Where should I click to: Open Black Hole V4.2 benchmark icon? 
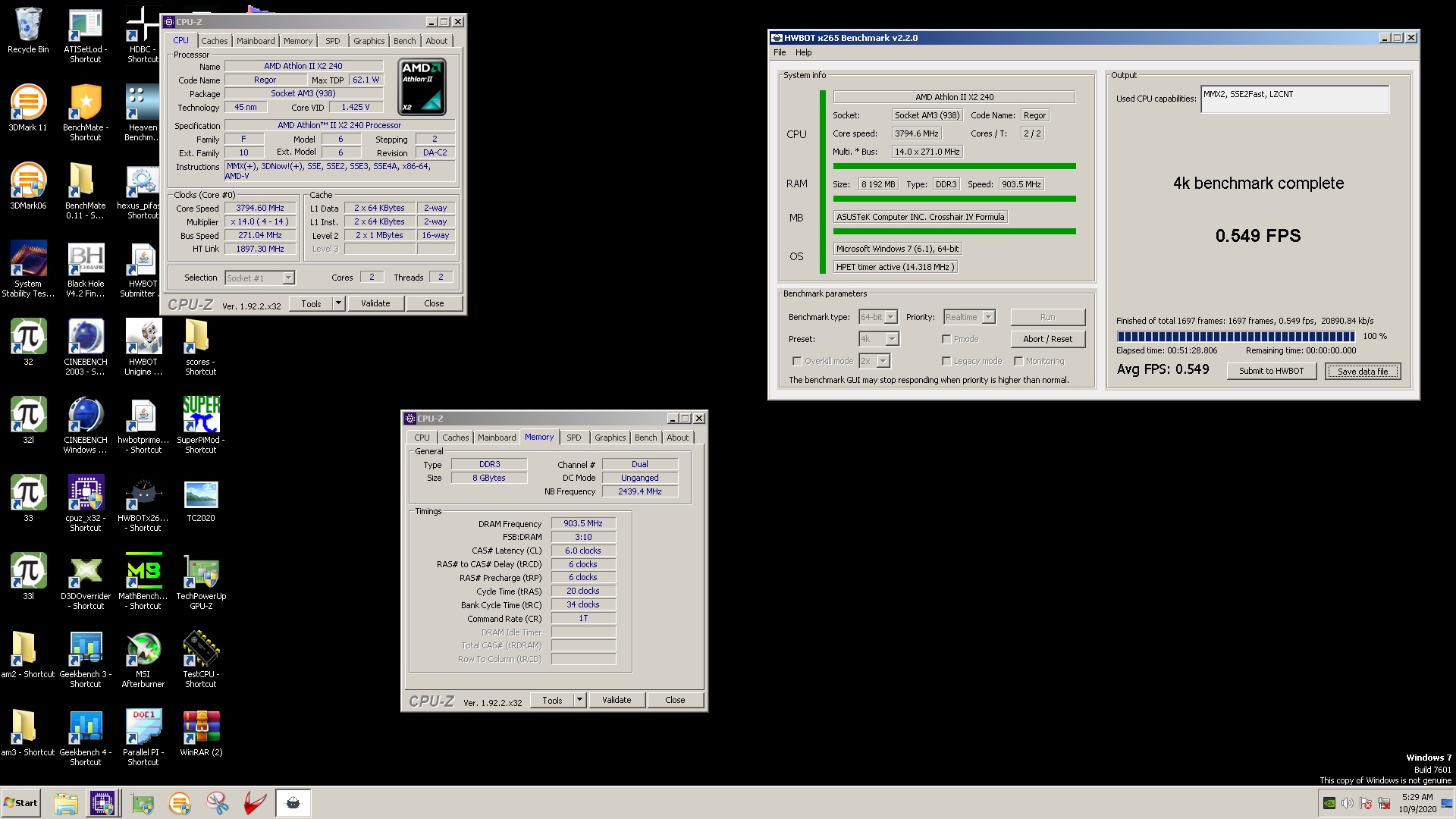[x=86, y=268]
